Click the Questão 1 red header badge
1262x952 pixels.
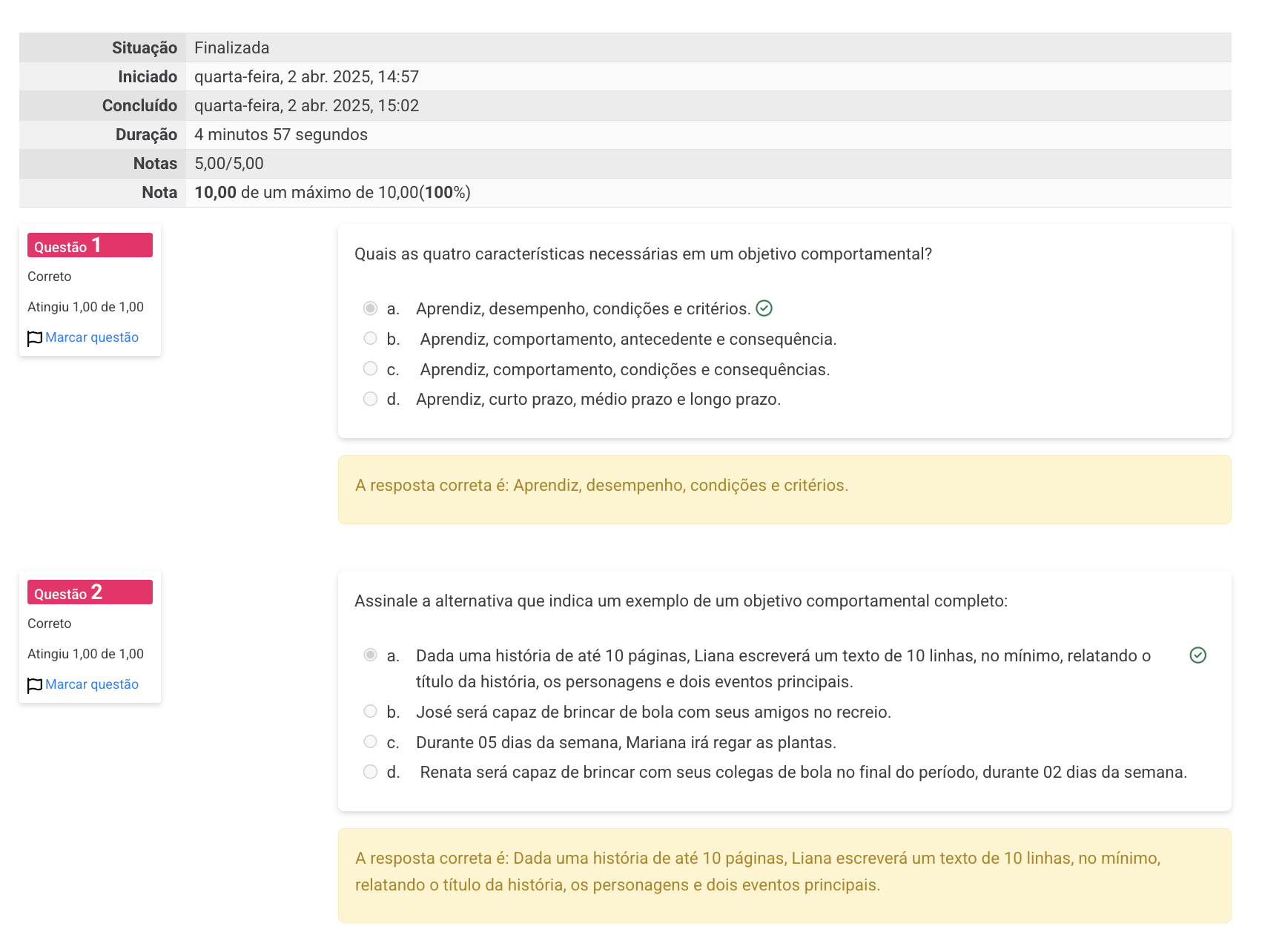click(x=90, y=245)
